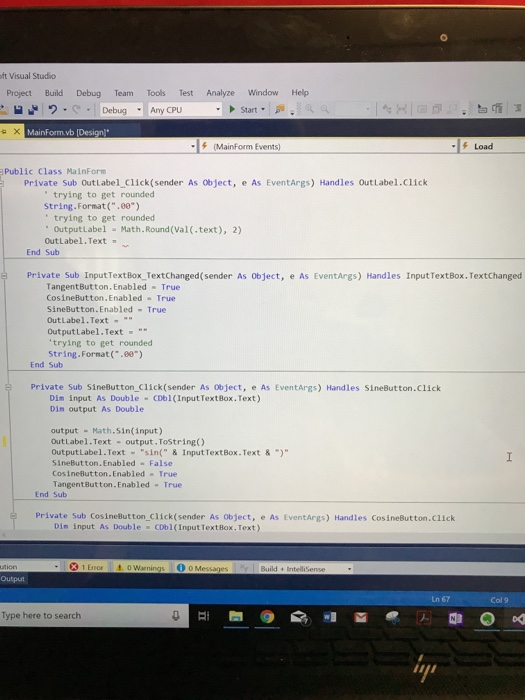Click the second magnifier toolbar icon

(x=325, y=109)
